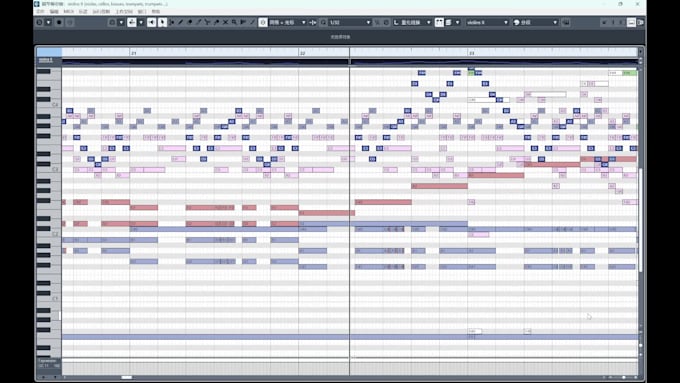Viewport: 680px width, 383px height.
Task: Select the Range Selection tool
Action: click(172, 22)
